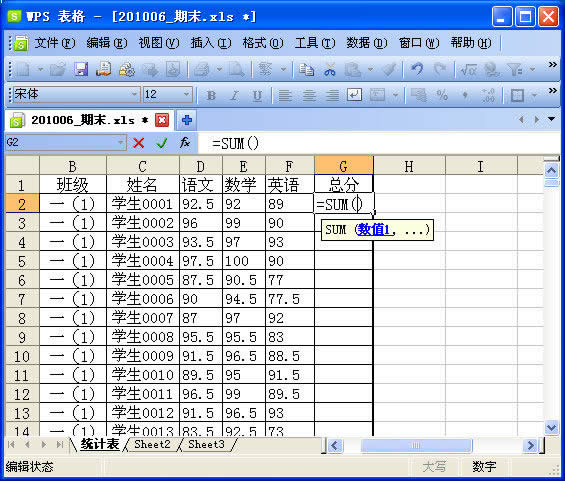This screenshot has width=565, height=481.
Task: Open the 宋体 font name dropdown
Action: tap(134, 94)
